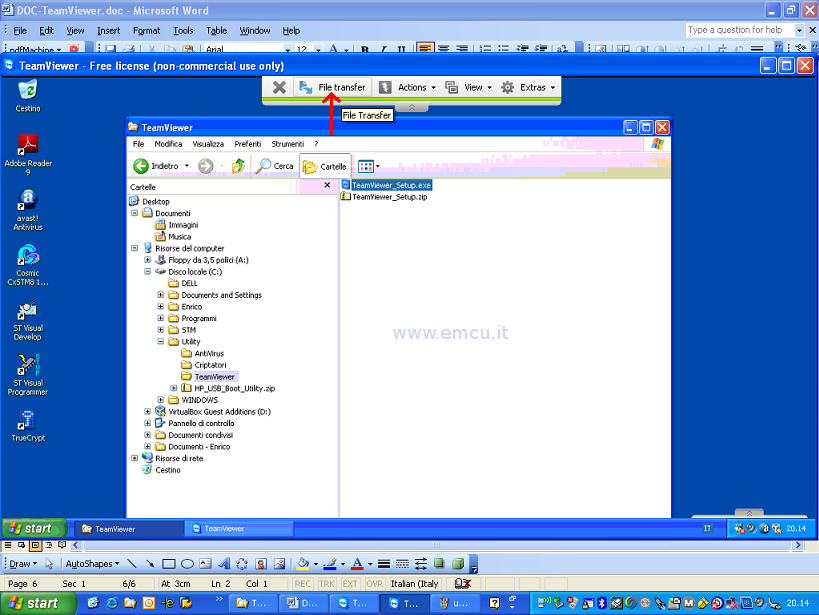This screenshot has width=819, height=615.
Task: Click the Shadow Style icon
Action: tap(439, 563)
